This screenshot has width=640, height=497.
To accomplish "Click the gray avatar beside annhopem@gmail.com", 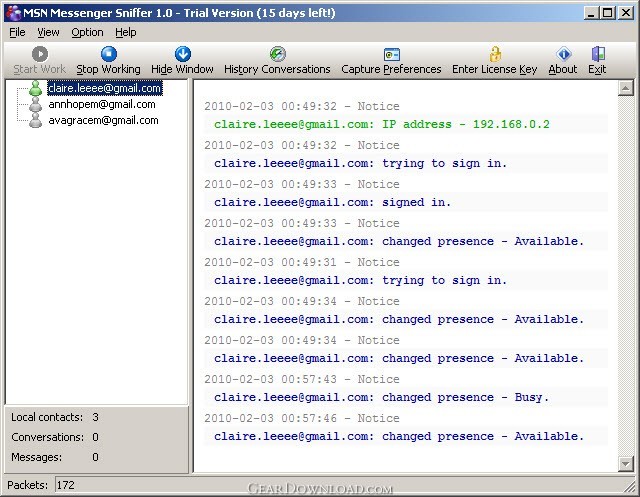I will (36, 104).
